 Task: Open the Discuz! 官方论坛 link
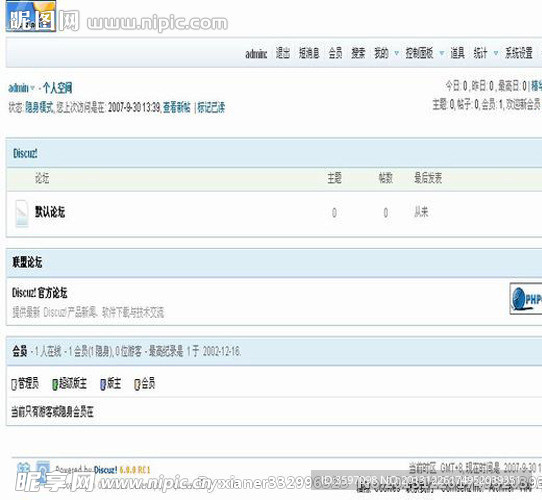point(39,293)
